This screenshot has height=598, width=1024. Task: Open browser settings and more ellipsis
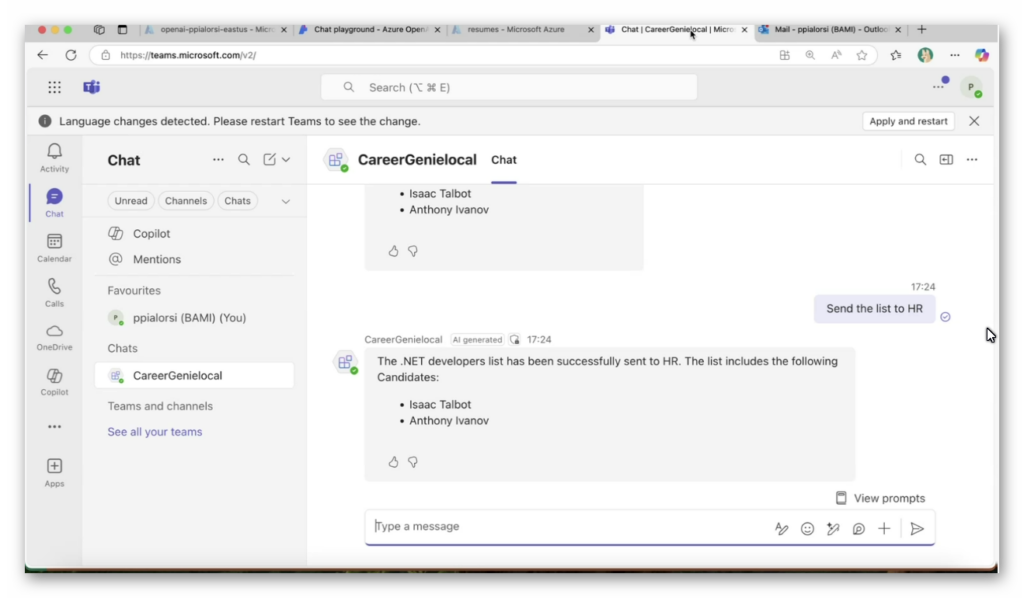click(955, 55)
